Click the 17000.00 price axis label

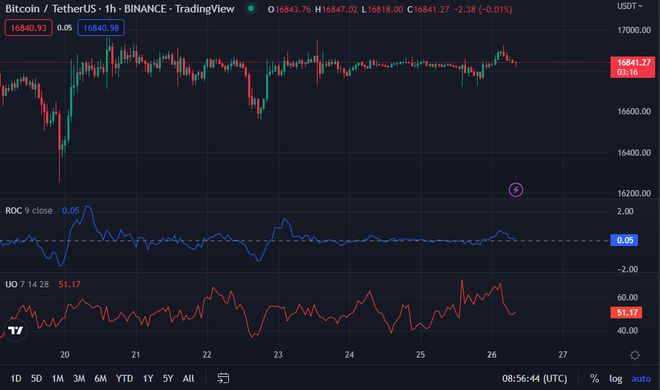click(x=634, y=30)
